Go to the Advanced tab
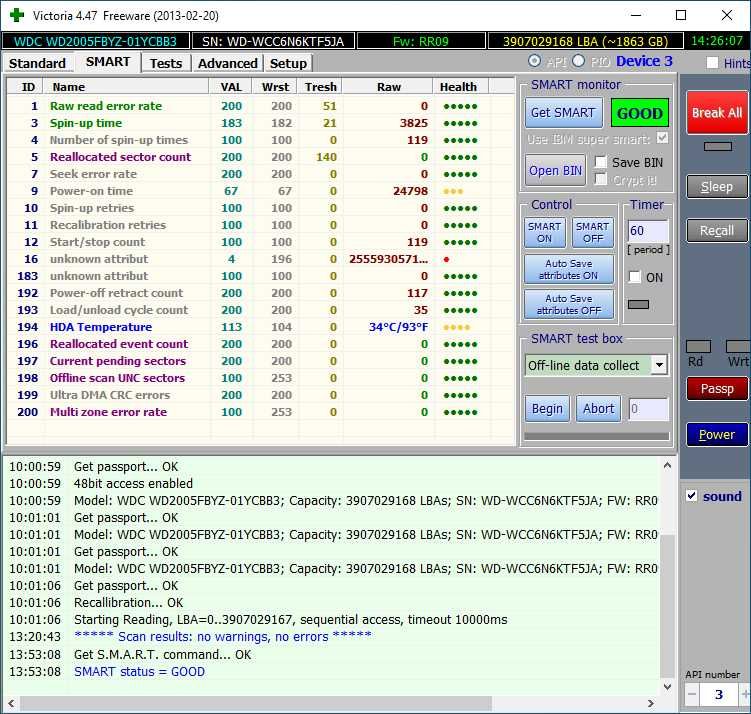 pos(228,63)
